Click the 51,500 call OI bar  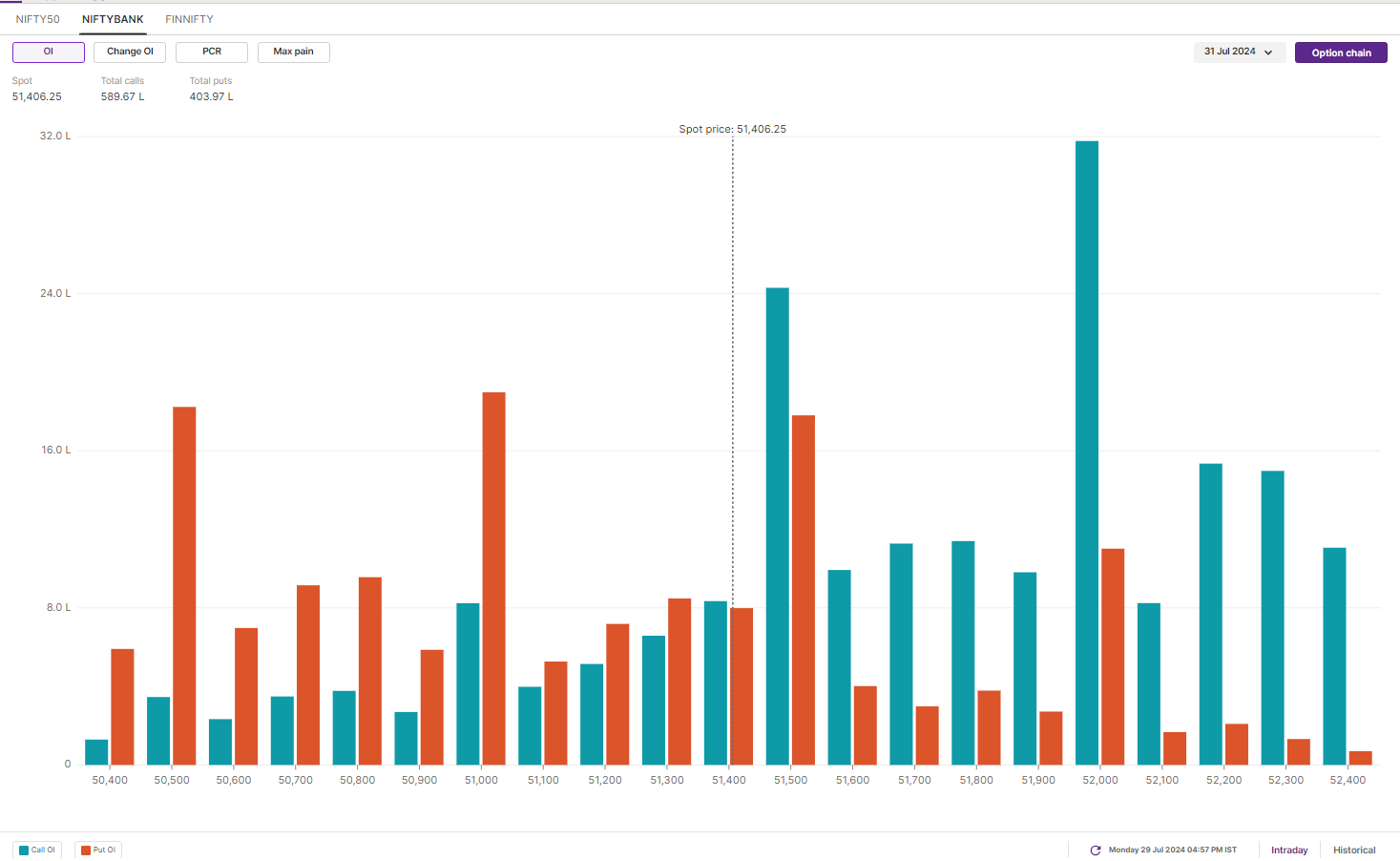tap(778, 526)
